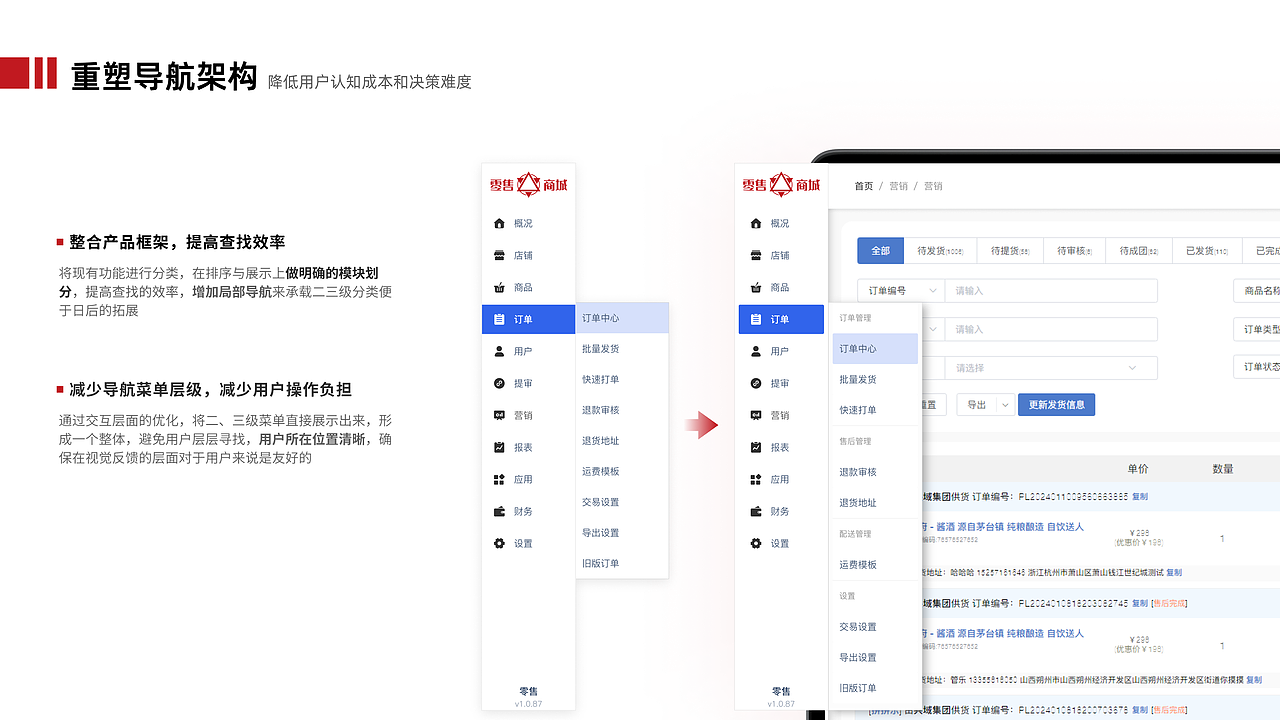Open 运费模板 under 配送管理 group
The width and height of the screenshot is (1280, 720).
pos(875,565)
